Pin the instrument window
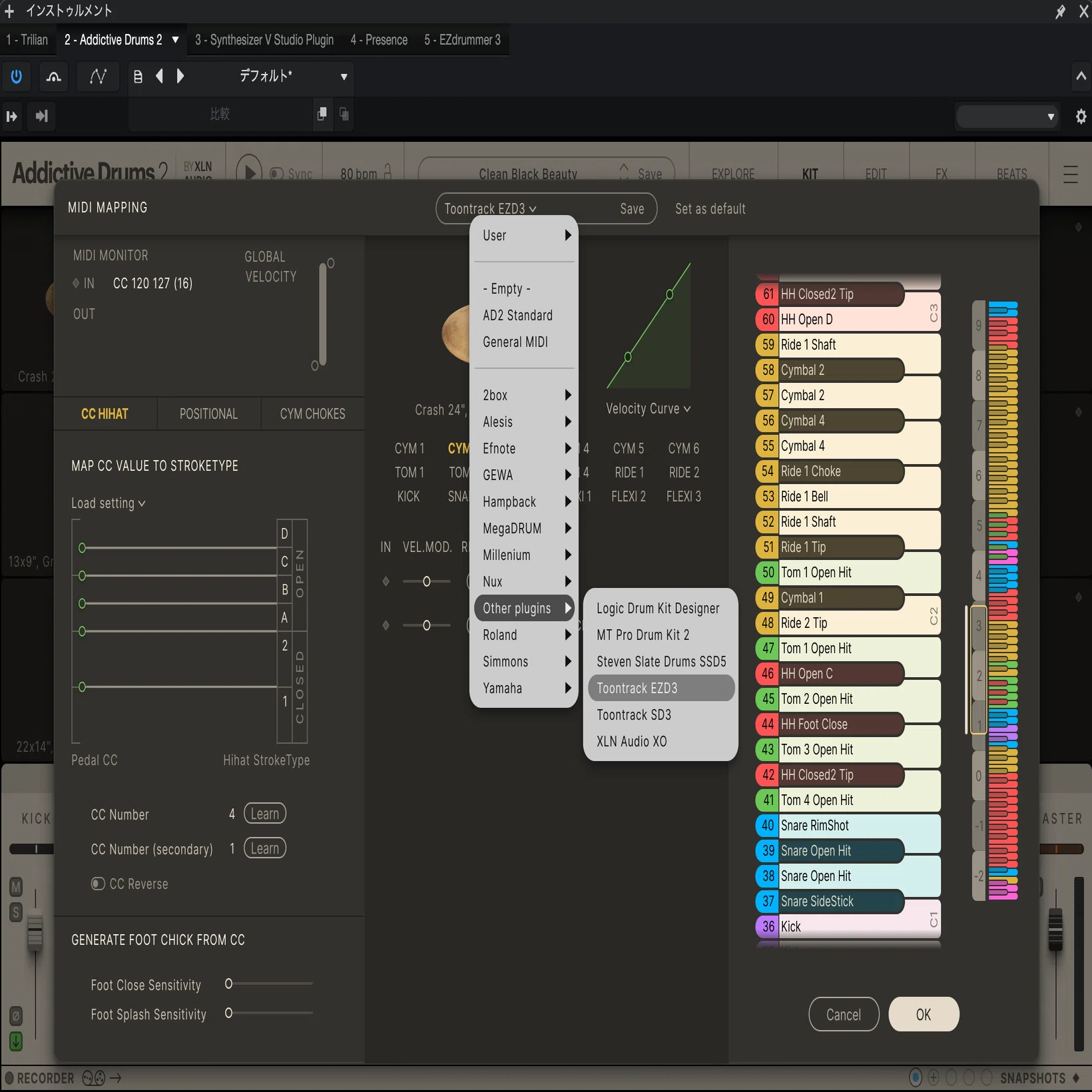The width and height of the screenshot is (1092, 1092). click(1060, 11)
